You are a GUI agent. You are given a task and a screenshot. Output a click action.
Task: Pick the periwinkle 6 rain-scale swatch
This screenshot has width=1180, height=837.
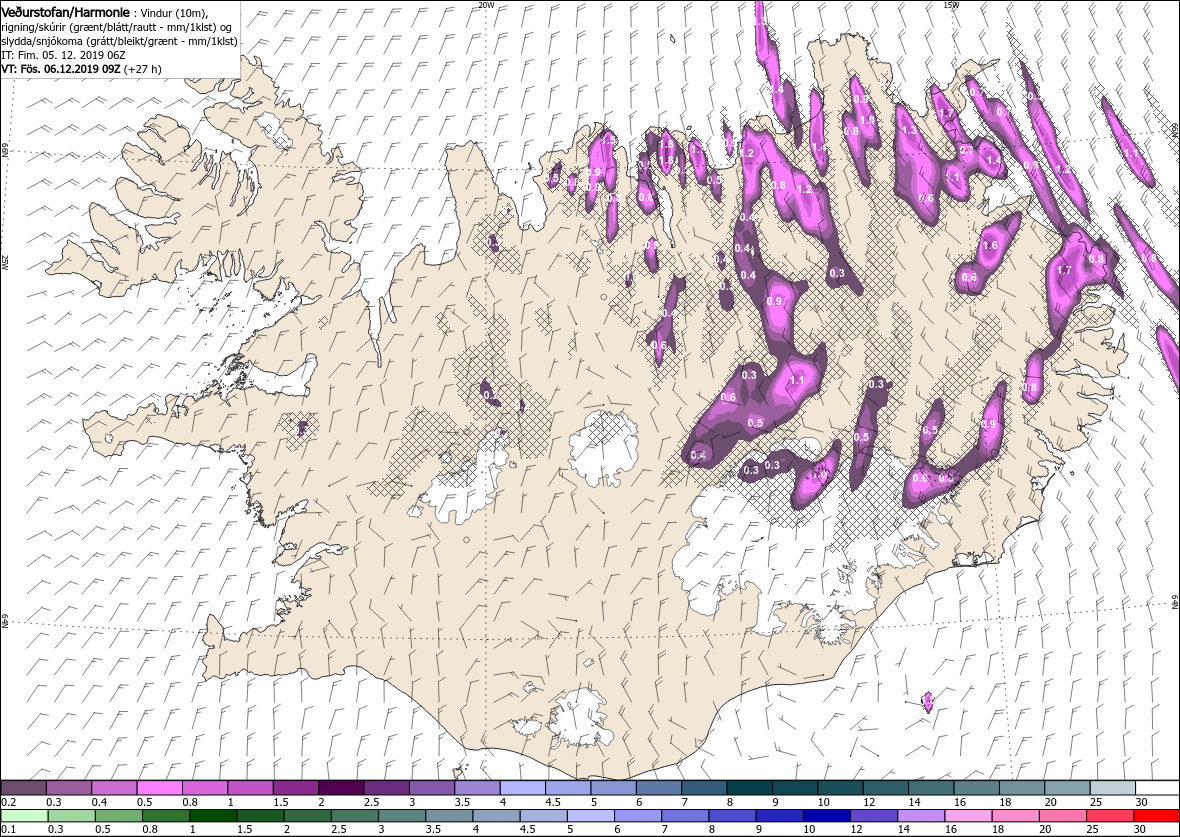[638, 816]
